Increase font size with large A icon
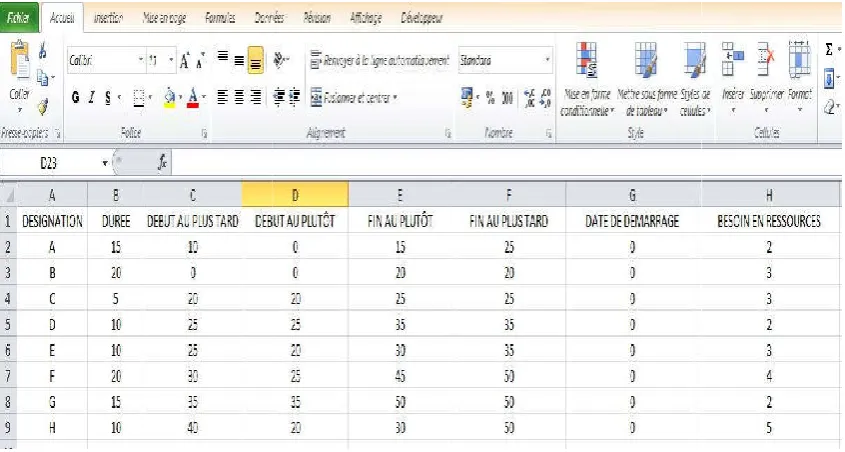This screenshot has width=845, height=452. point(184,61)
